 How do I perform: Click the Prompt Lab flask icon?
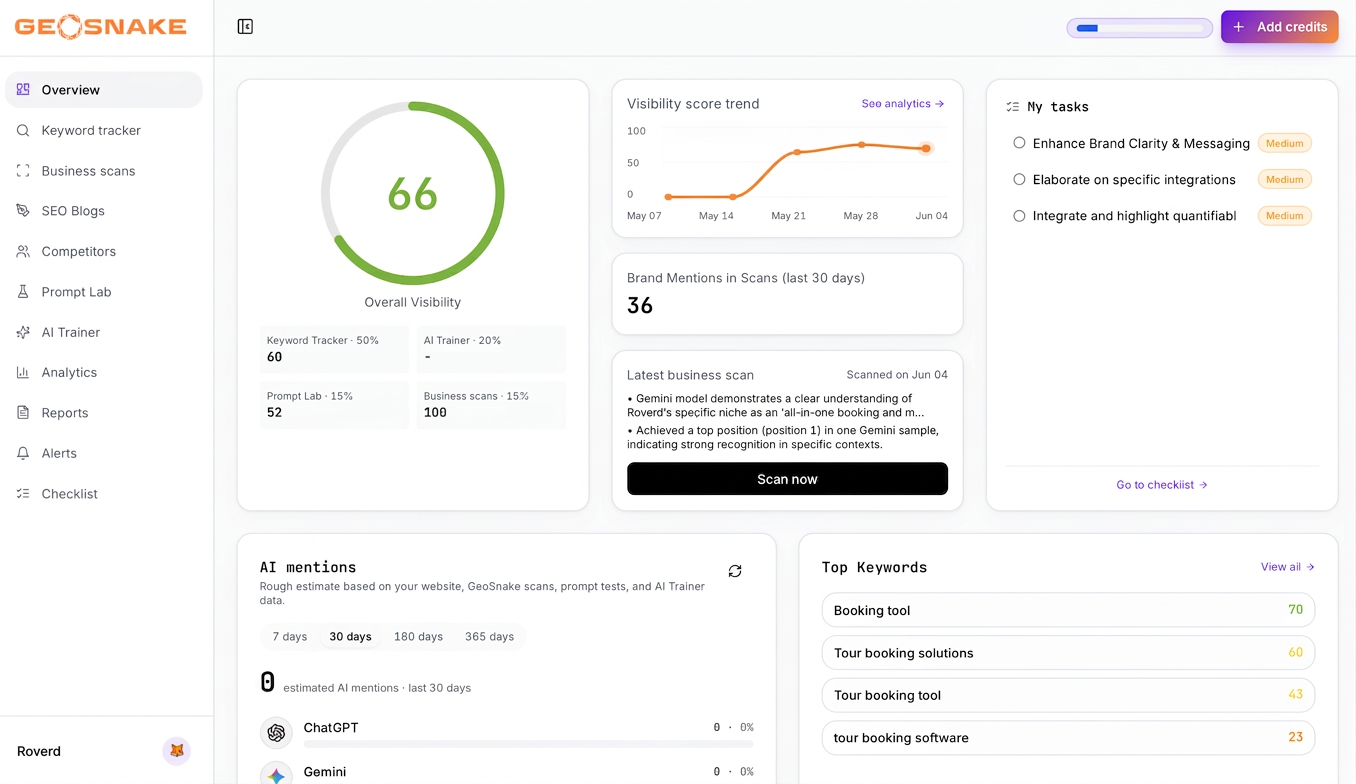click(x=23, y=292)
